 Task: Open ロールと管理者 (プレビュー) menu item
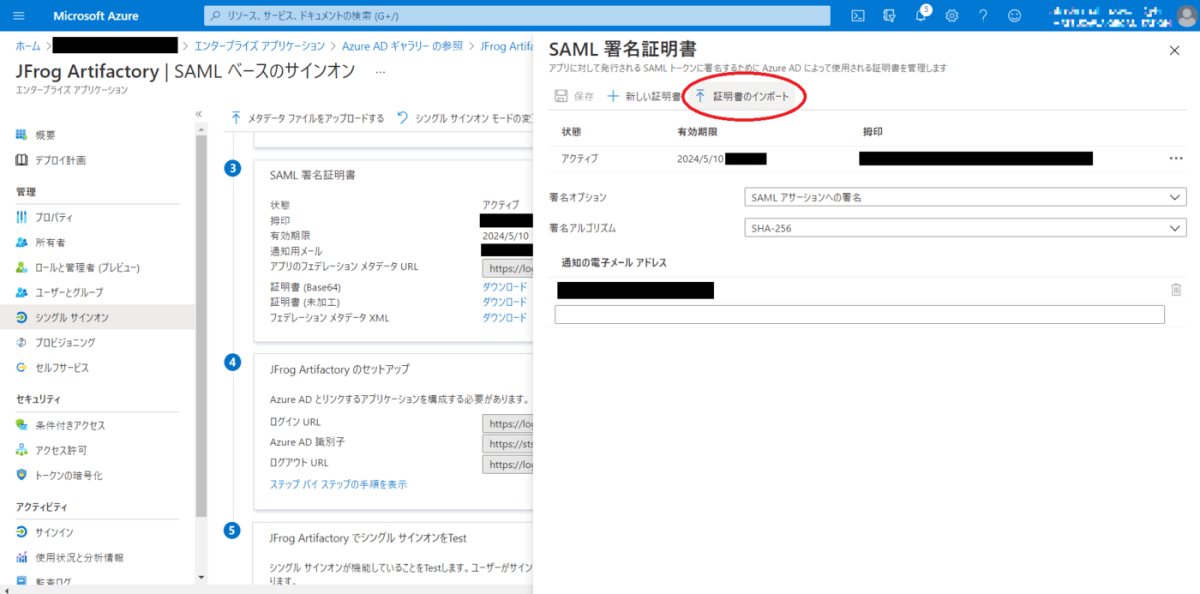[87, 267]
